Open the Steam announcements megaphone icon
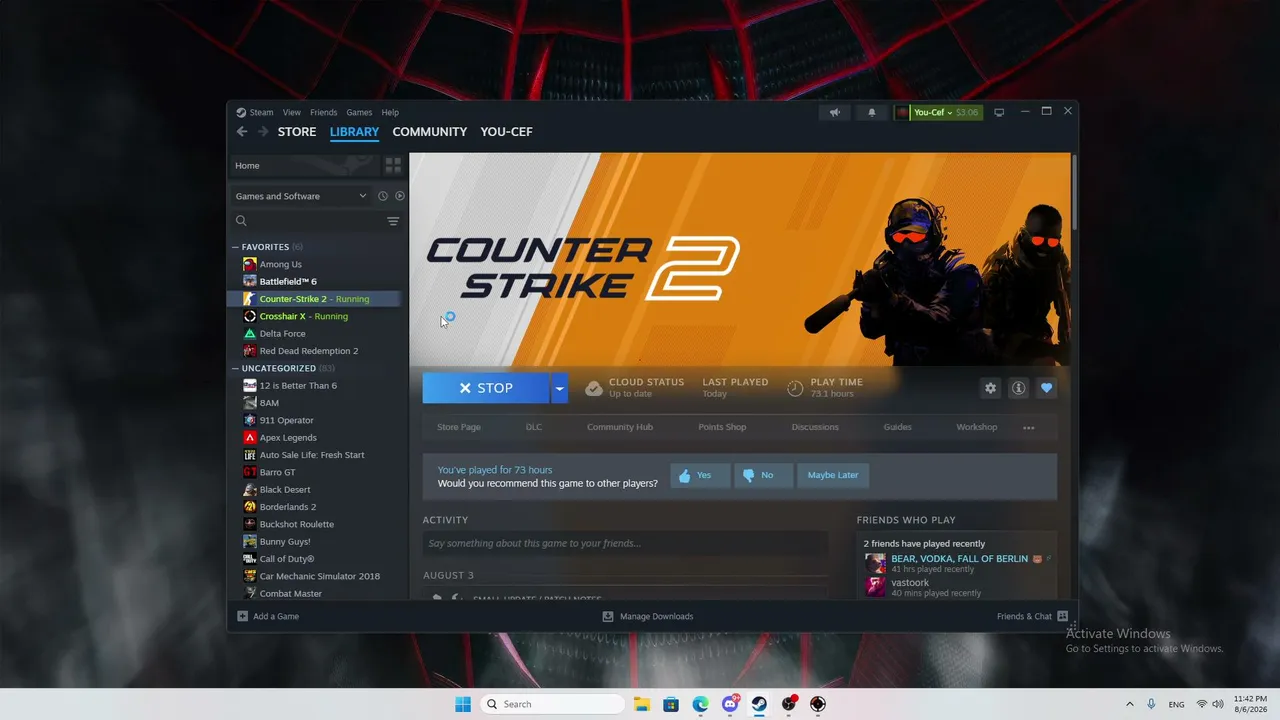The image size is (1280, 720). [835, 112]
